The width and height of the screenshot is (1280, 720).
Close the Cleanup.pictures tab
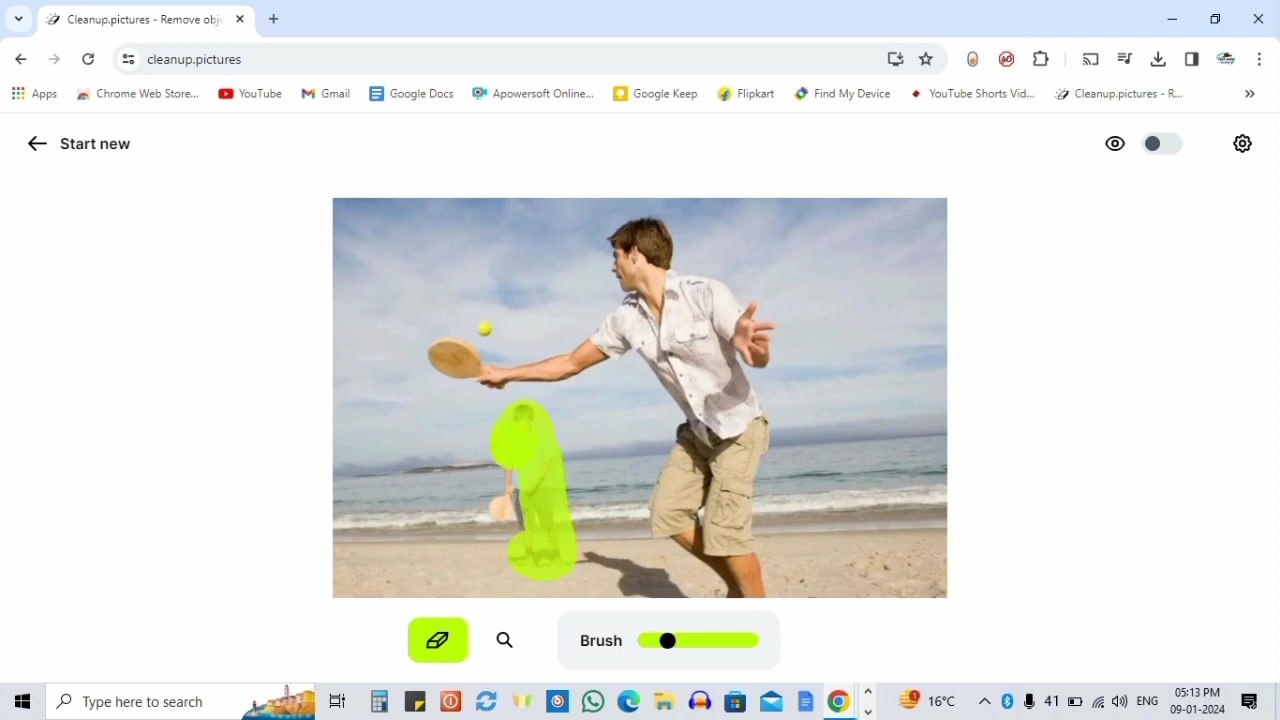[x=240, y=19]
